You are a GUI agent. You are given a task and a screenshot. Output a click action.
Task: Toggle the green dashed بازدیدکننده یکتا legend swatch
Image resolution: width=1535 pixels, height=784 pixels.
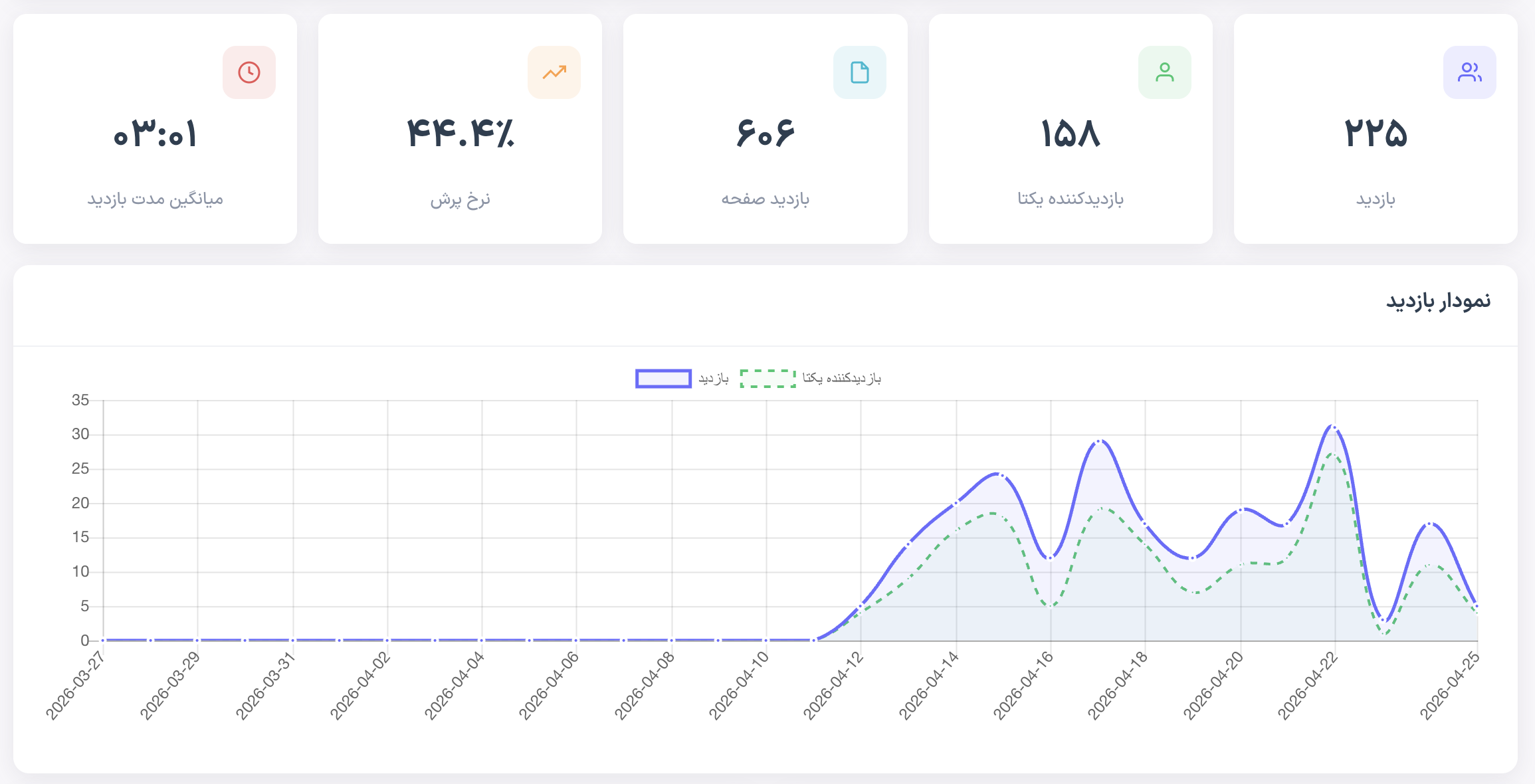768,379
